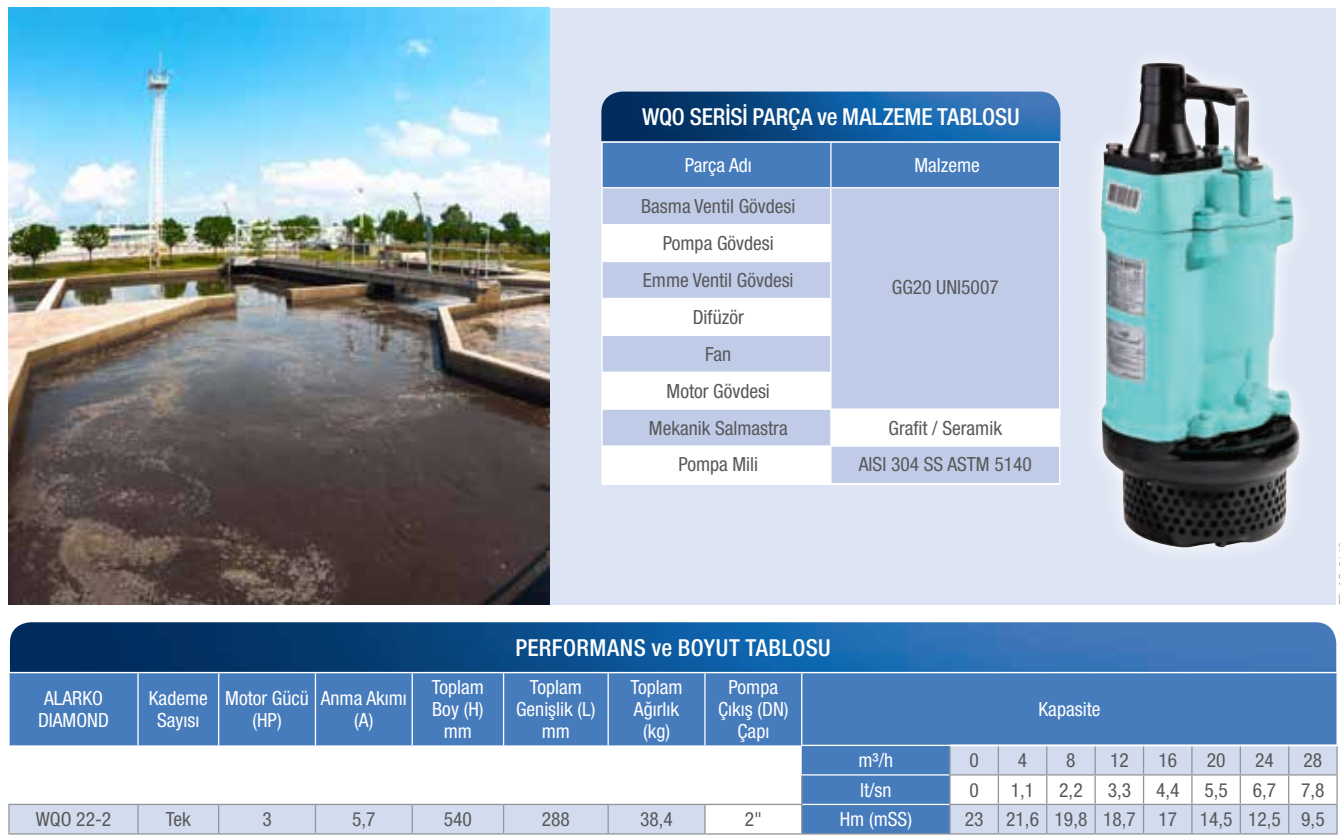The height and width of the screenshot is (837, 1340).
Task: Click the turquoise submersible pump image
Action: [1199, 305]
